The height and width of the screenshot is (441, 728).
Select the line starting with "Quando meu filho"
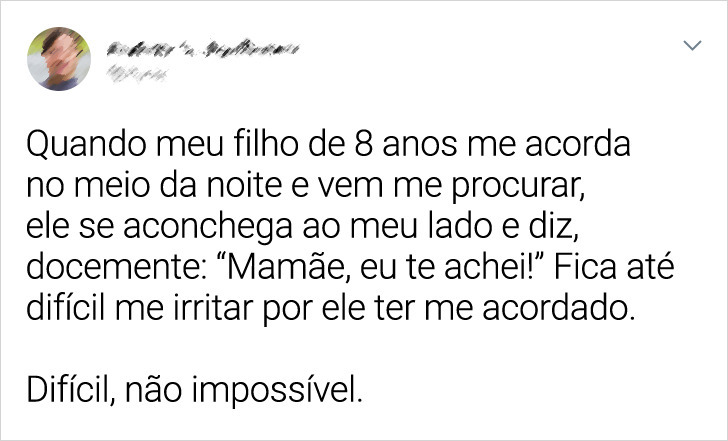328,144
